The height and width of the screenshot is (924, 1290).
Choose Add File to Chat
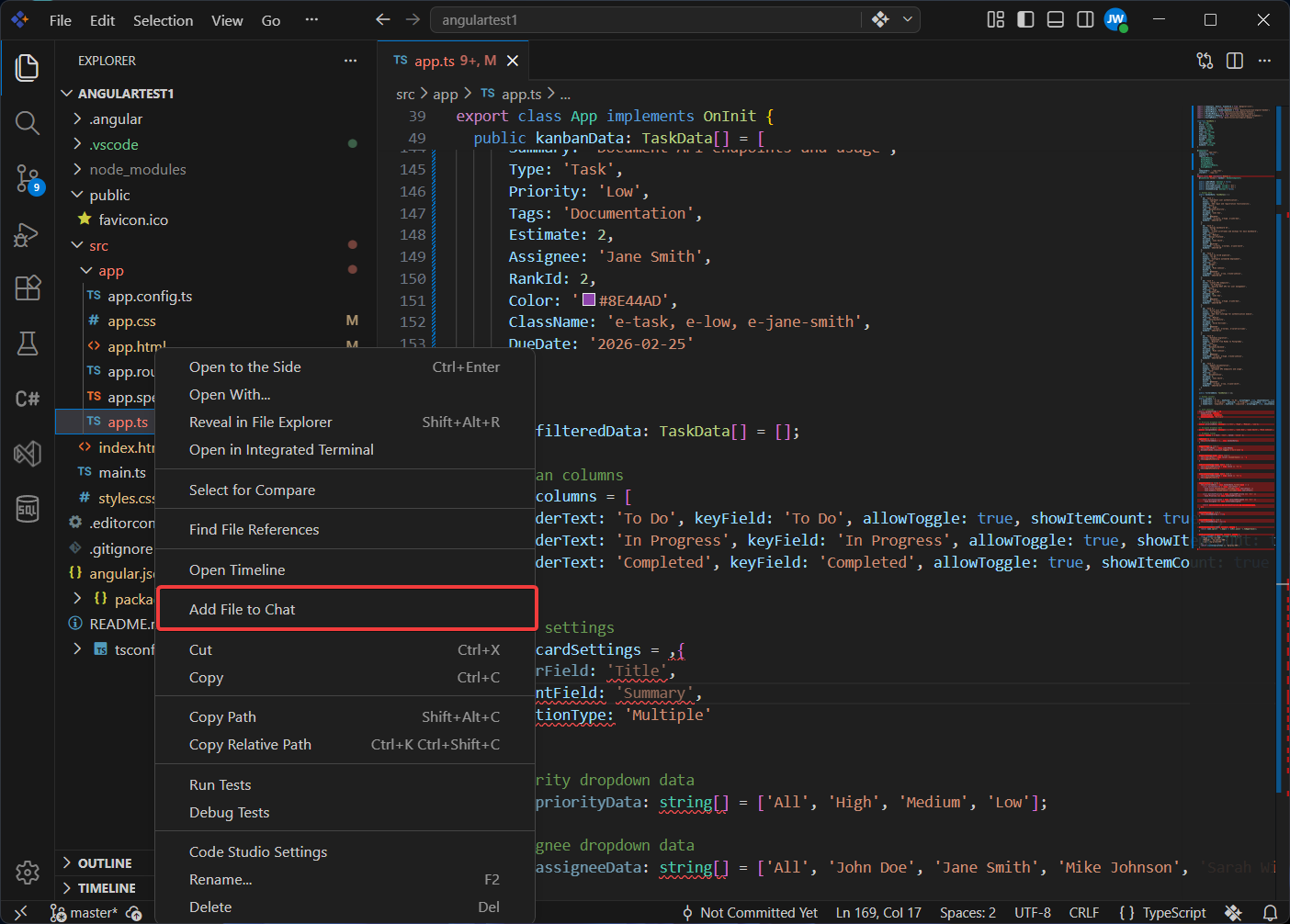coord(346,609)
